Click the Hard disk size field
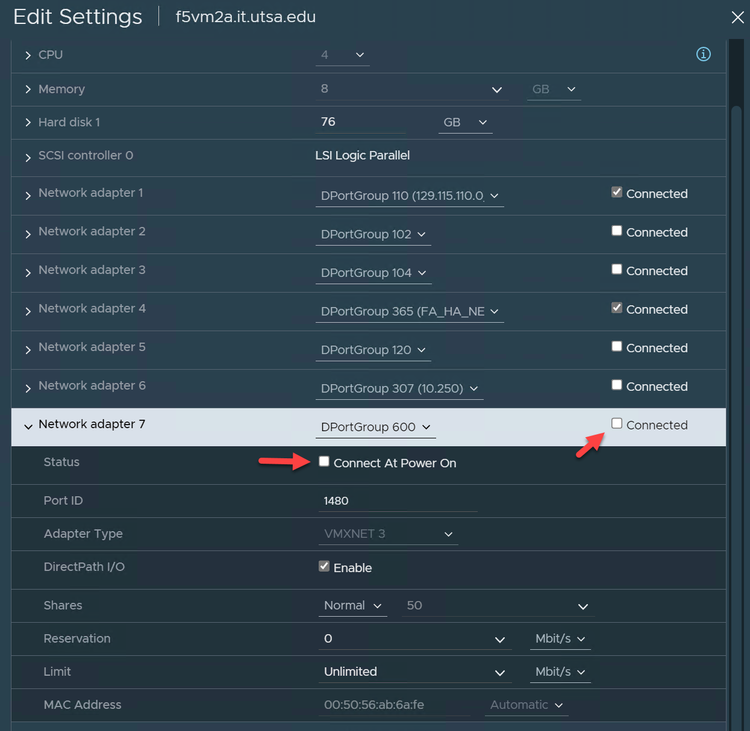The width and height of the screenshot is (750, 731). point(360,122)
